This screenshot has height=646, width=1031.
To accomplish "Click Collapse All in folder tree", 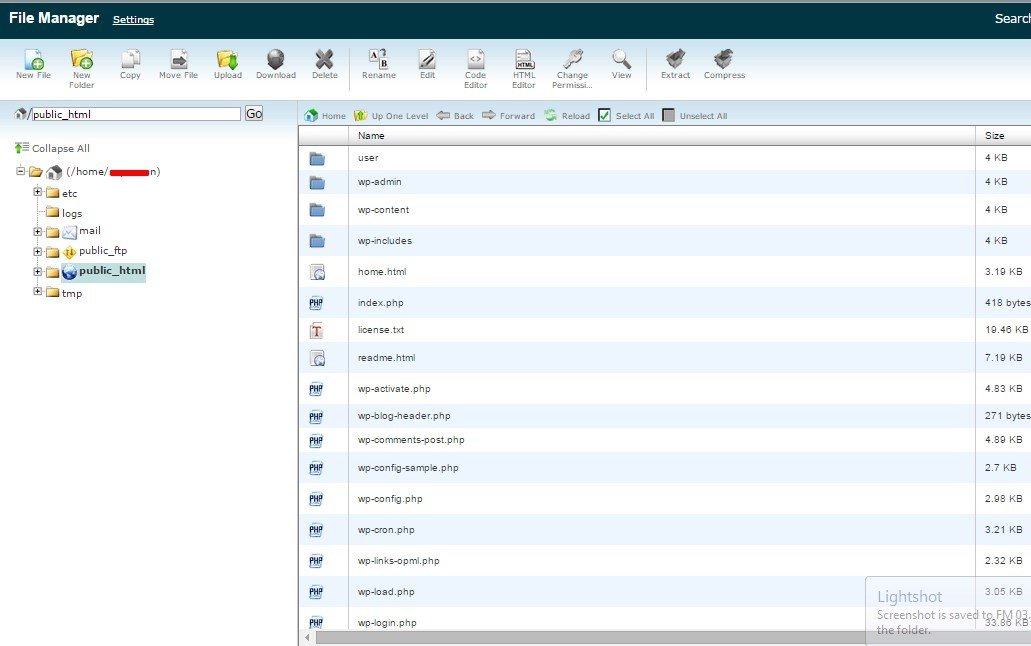I will click(53, 148).
